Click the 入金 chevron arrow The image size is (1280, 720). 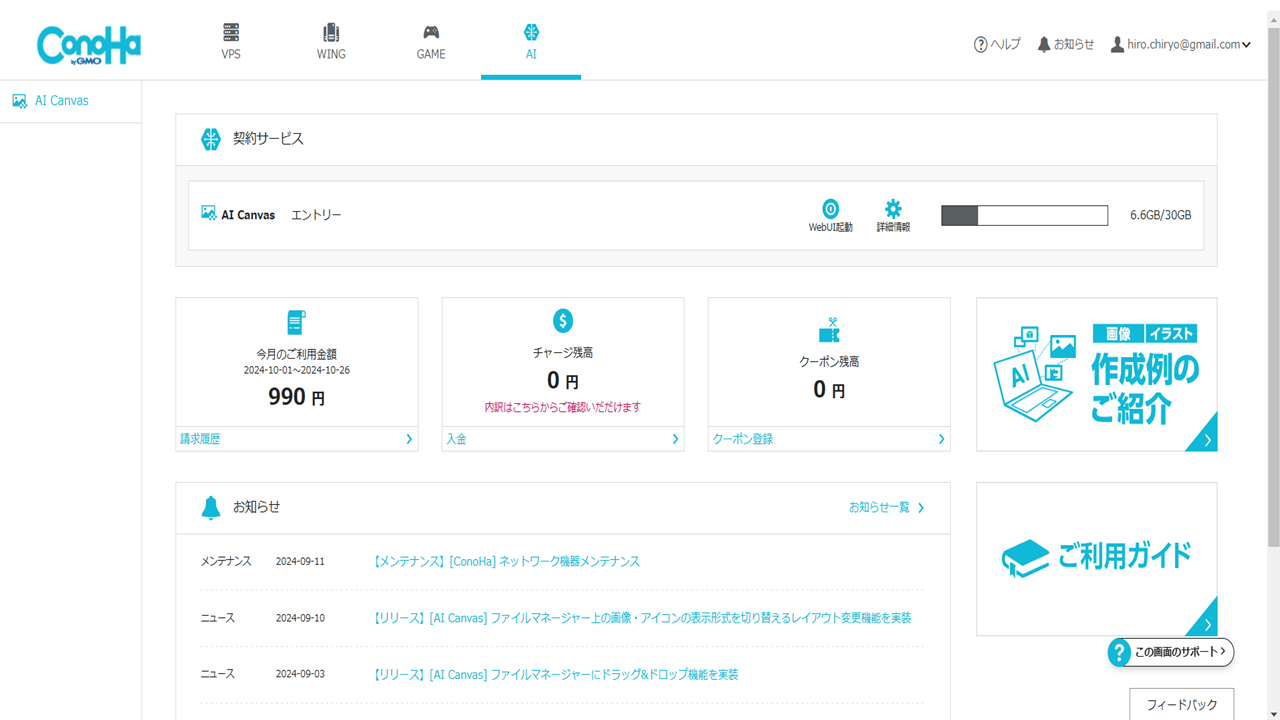click(675, 439)
